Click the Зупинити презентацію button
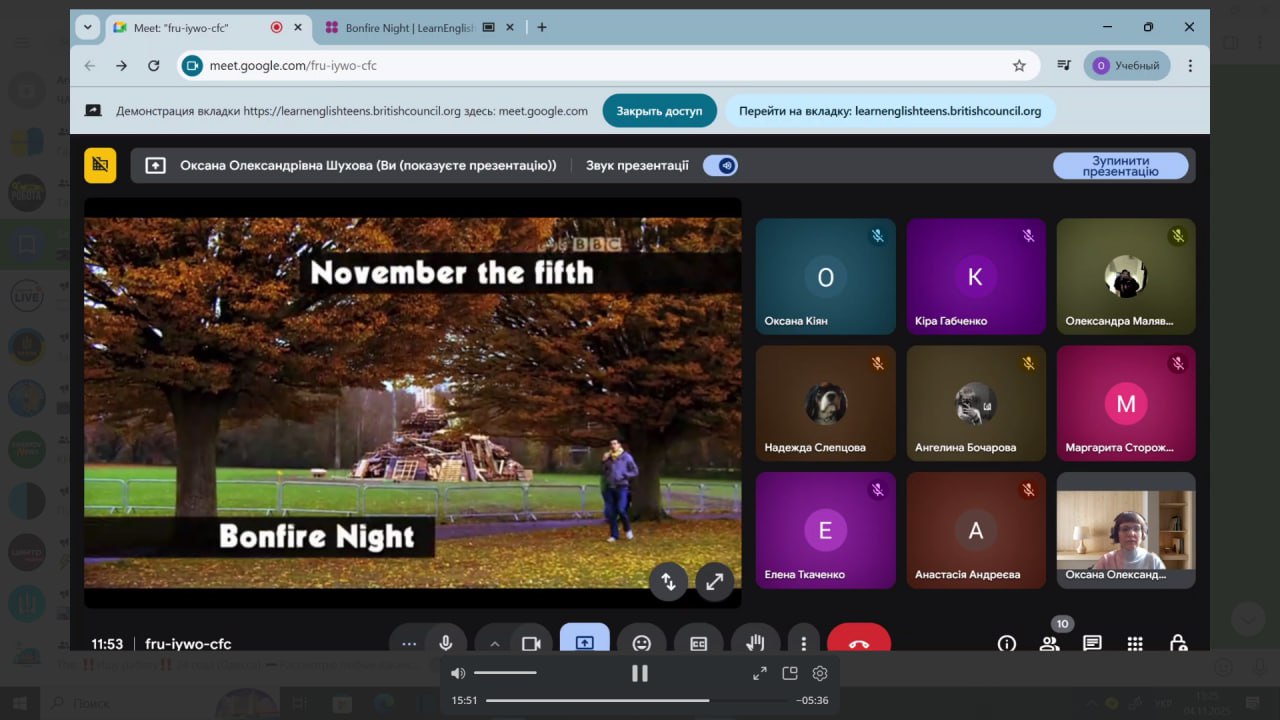1280x720 pixels. (1120, 166)
